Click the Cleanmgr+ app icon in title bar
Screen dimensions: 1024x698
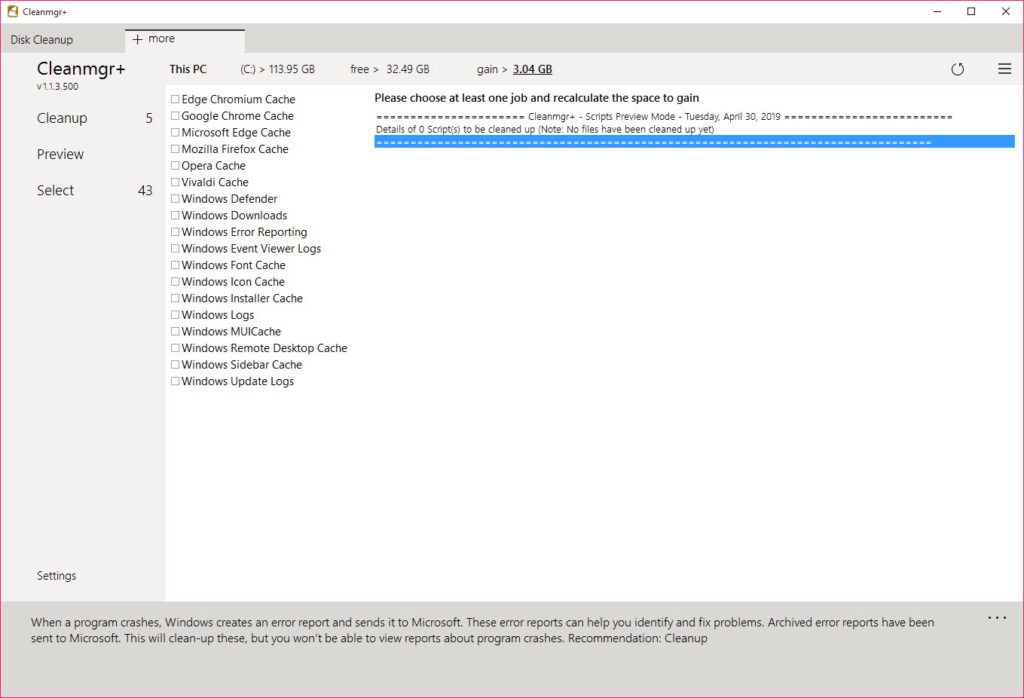coord(12,11)
